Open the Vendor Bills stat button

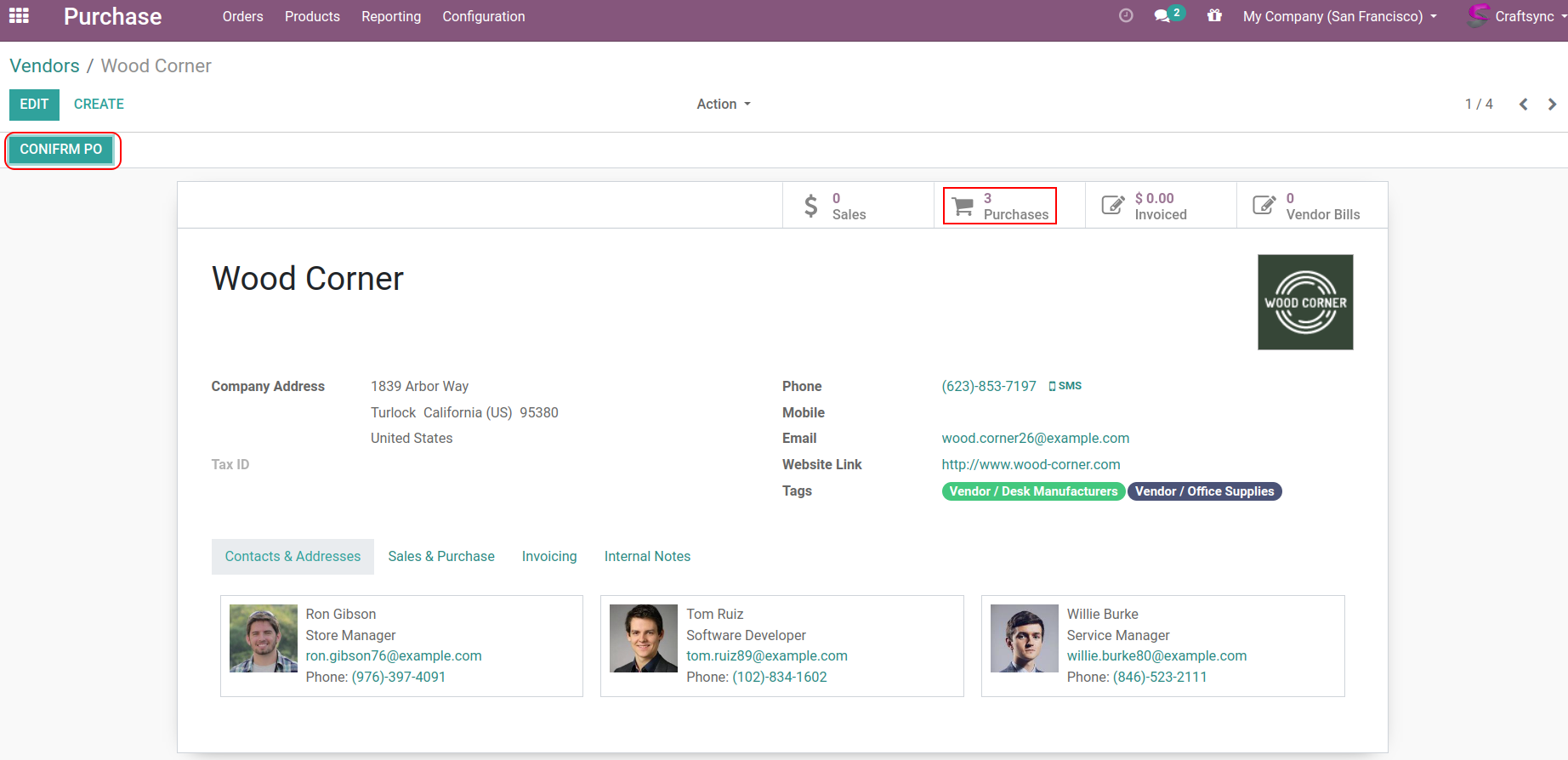point(1311,206)
